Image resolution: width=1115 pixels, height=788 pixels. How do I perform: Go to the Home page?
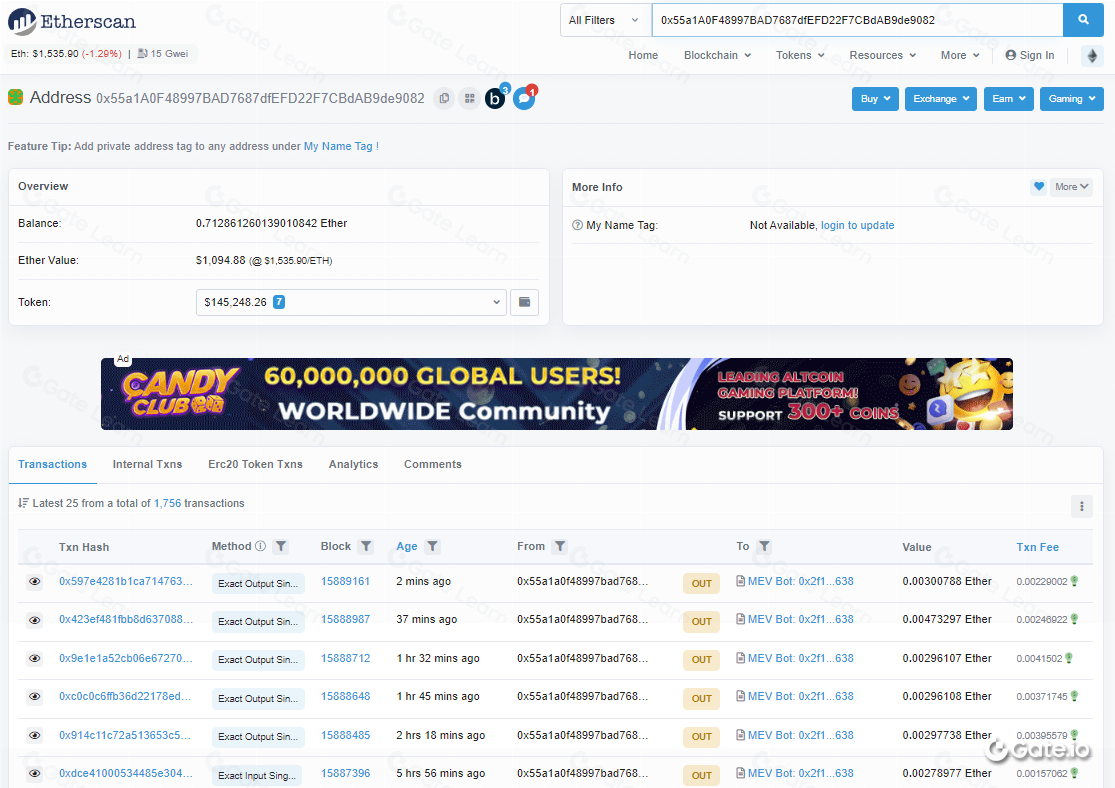click(643, 55)
